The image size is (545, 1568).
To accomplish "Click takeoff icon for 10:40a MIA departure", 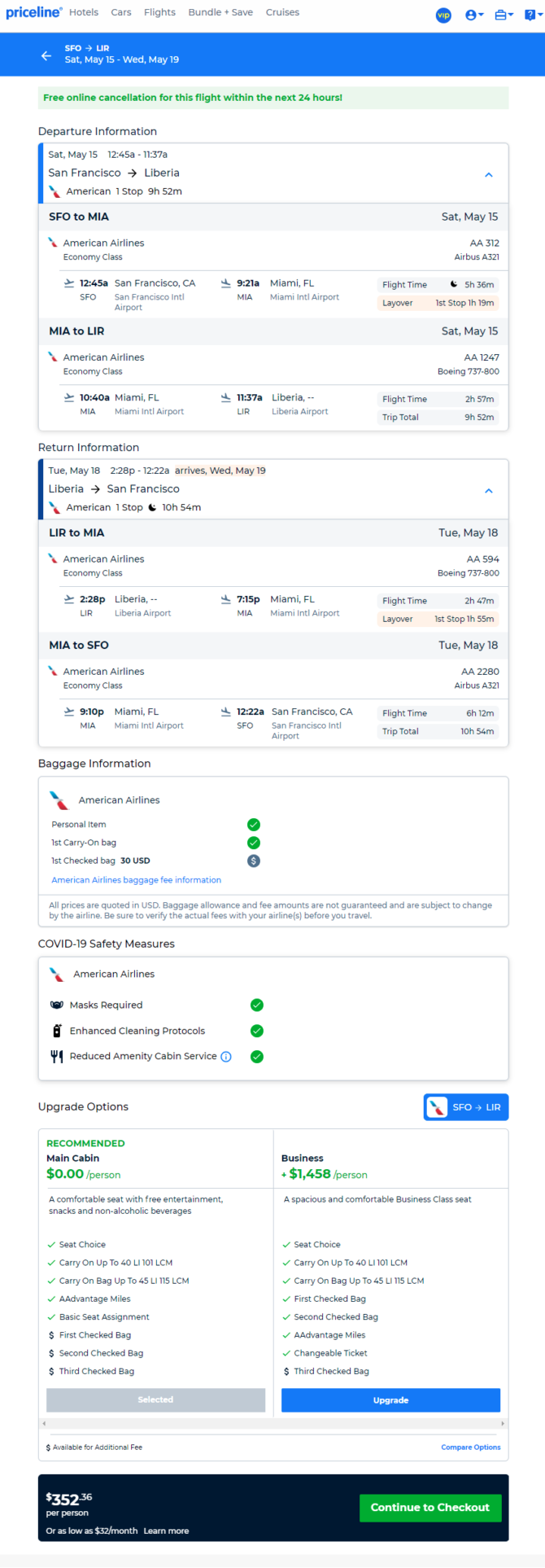I will pos(69,397).
